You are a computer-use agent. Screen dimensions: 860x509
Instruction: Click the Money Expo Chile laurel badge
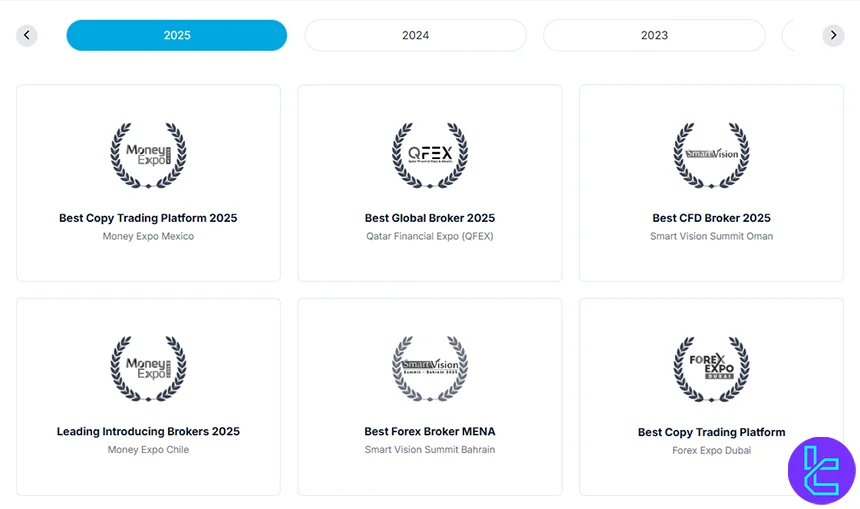click(x=148, y=369)
